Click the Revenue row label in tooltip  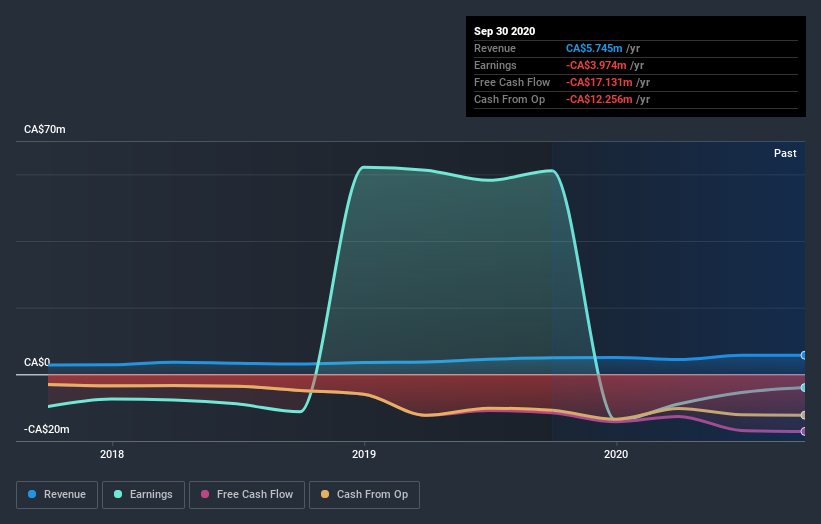click(x=495, y=48)
